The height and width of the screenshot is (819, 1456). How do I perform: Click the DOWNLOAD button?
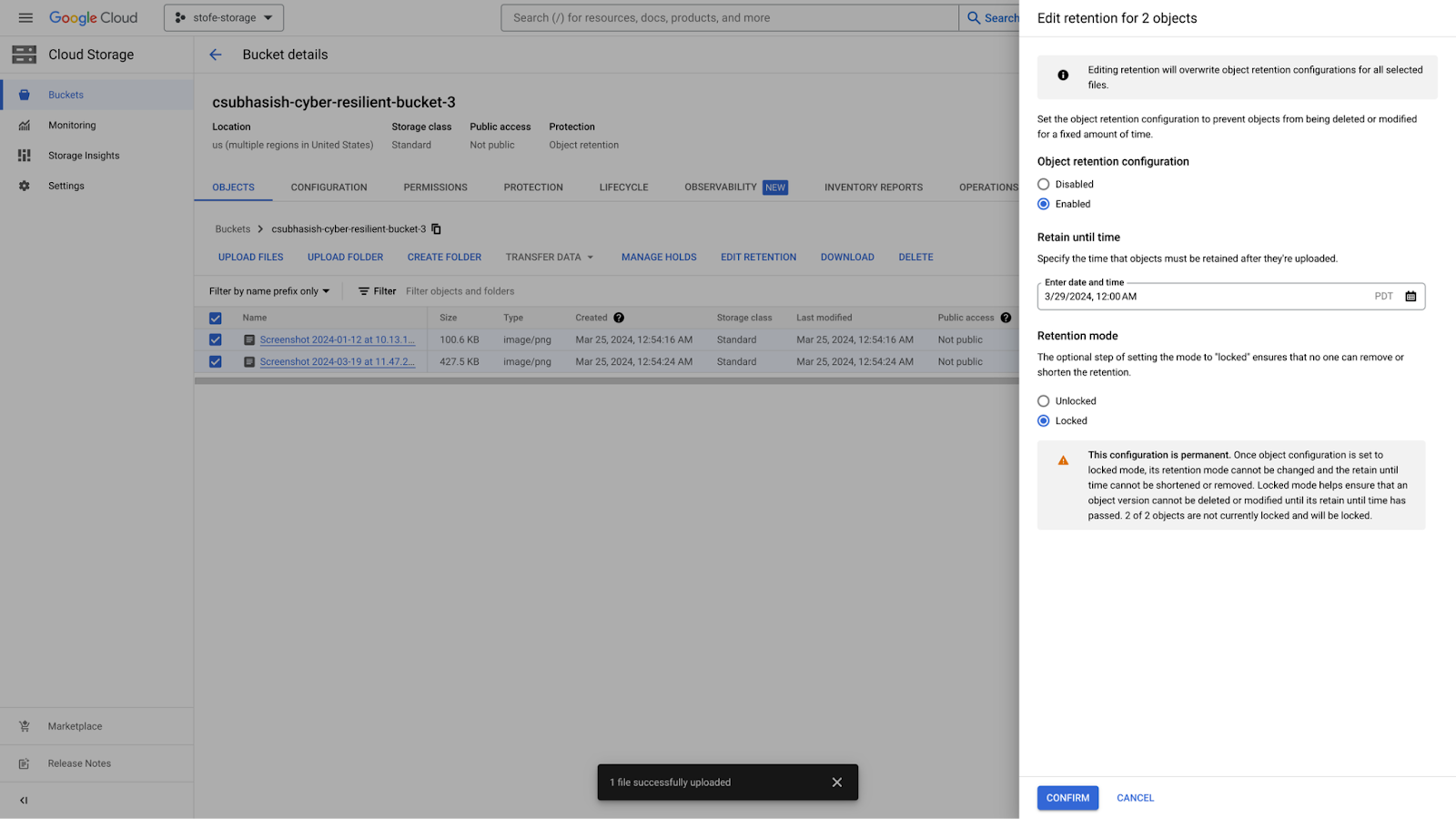click(x=847, y=258)
